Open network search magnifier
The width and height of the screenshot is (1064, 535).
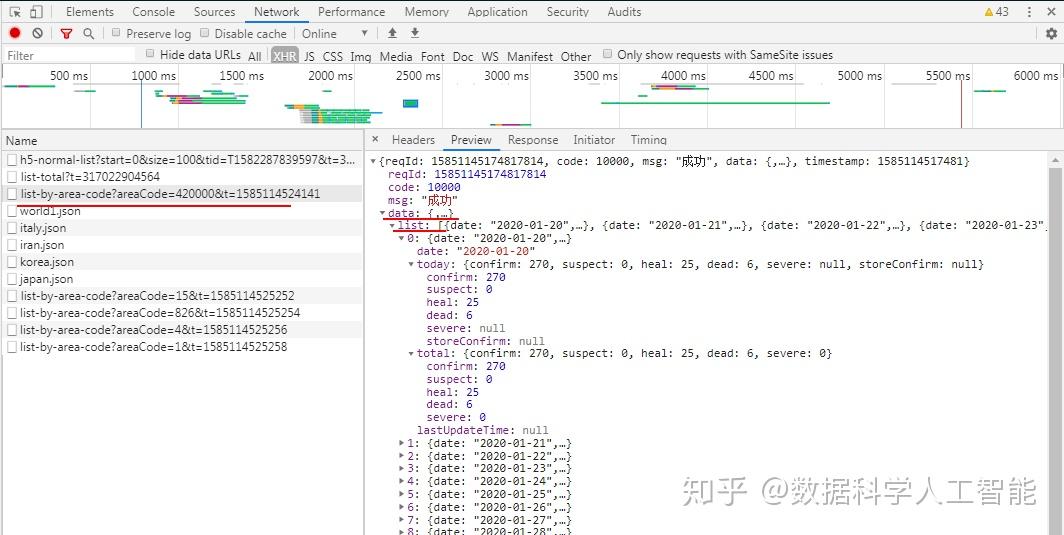coord(88,33)
